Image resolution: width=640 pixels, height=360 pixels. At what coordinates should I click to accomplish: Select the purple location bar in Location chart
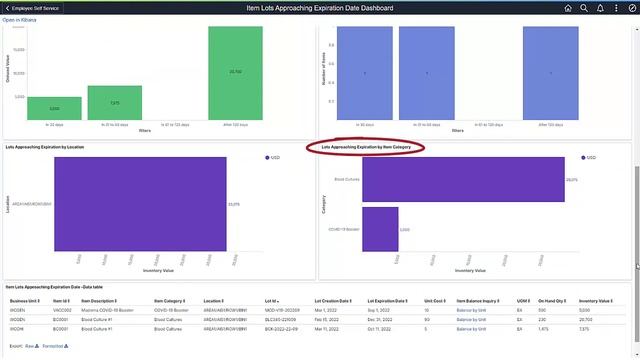point(140,204)
